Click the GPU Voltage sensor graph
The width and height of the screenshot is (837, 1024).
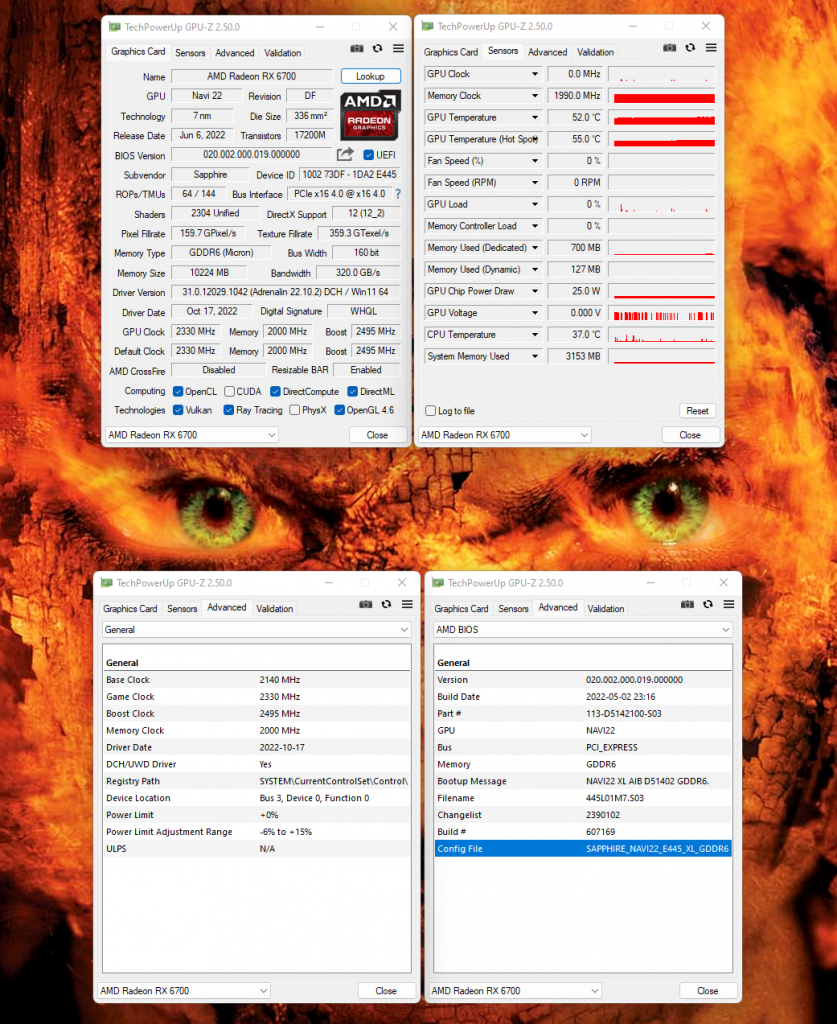click(661, 313)
